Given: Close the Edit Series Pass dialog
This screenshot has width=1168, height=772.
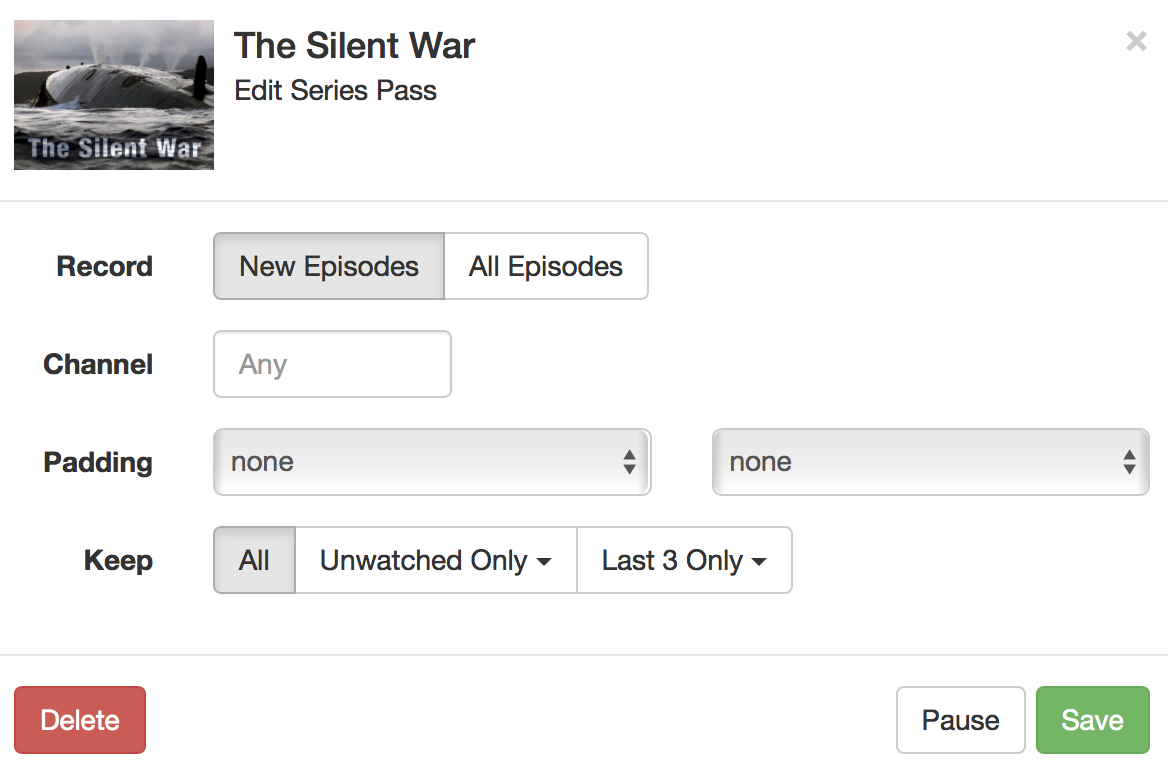Looking at the screenshot, I should point(1136,41).
